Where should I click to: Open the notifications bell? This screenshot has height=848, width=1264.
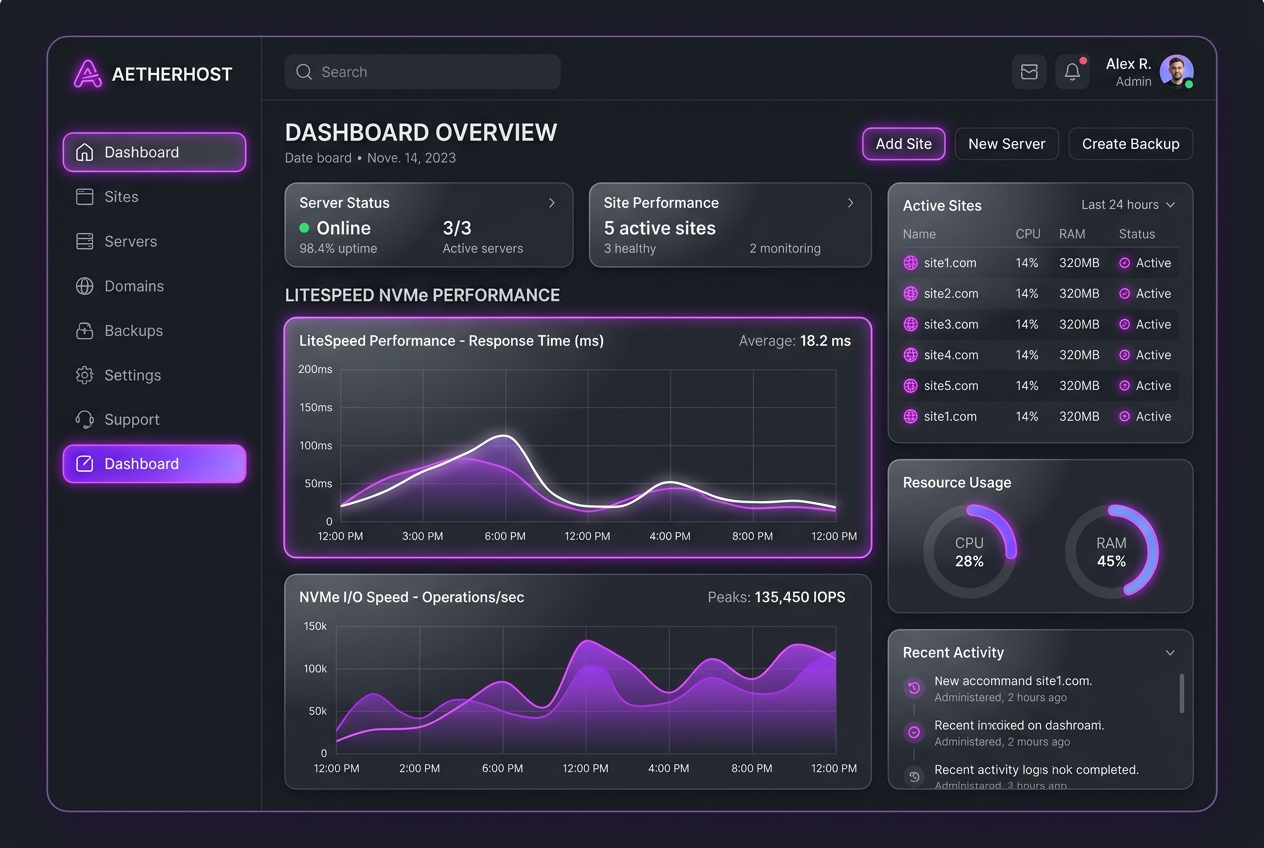[x=1072, y=72]
